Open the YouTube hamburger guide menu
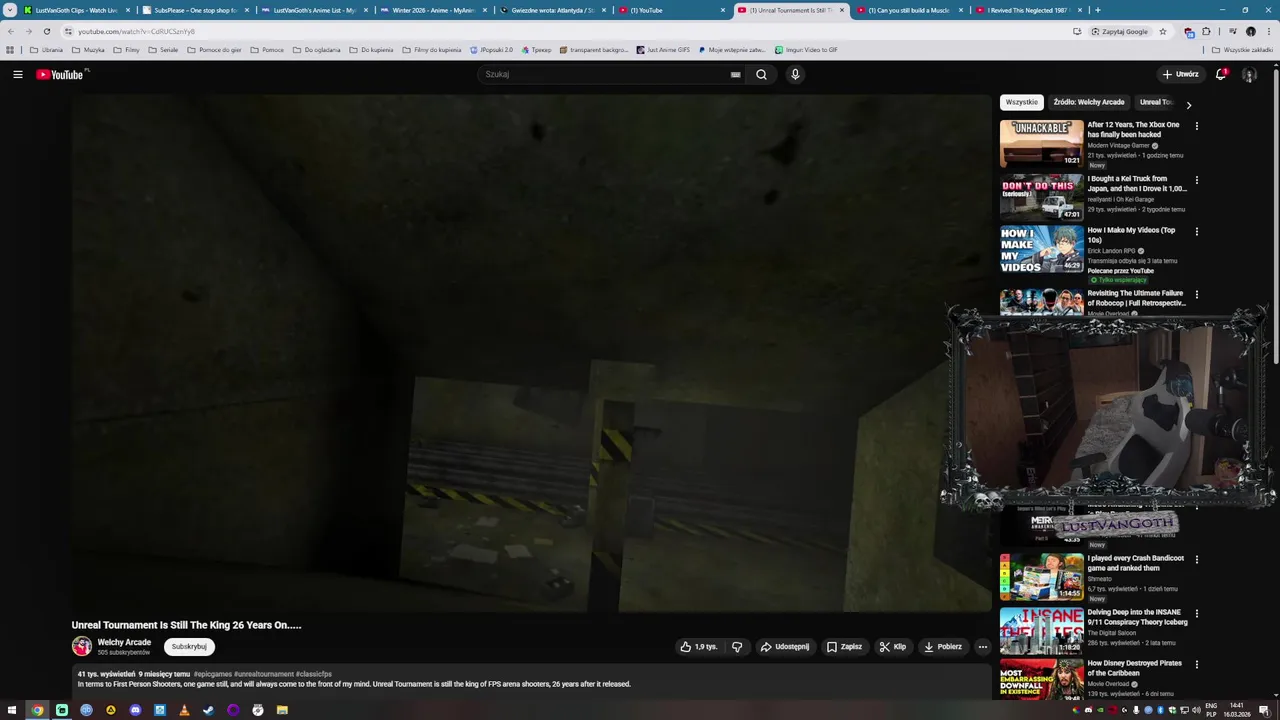Screen dimensions: 1280x720 tap(17, 74)
